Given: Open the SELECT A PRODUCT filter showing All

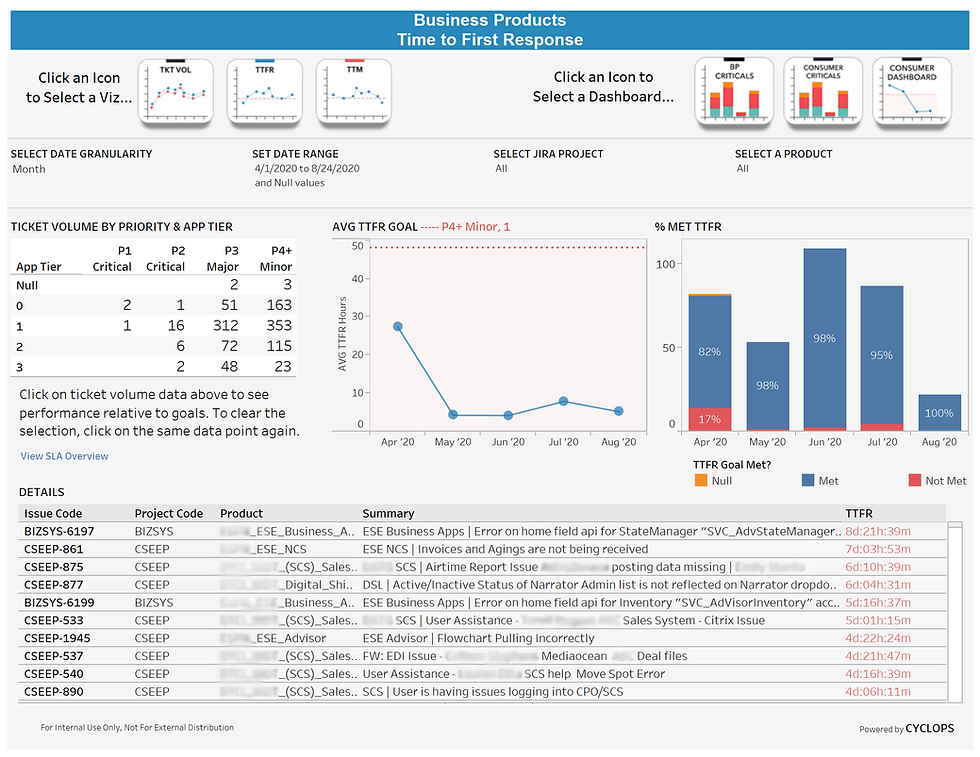Looking at the screenshot, I should [742, 170].
